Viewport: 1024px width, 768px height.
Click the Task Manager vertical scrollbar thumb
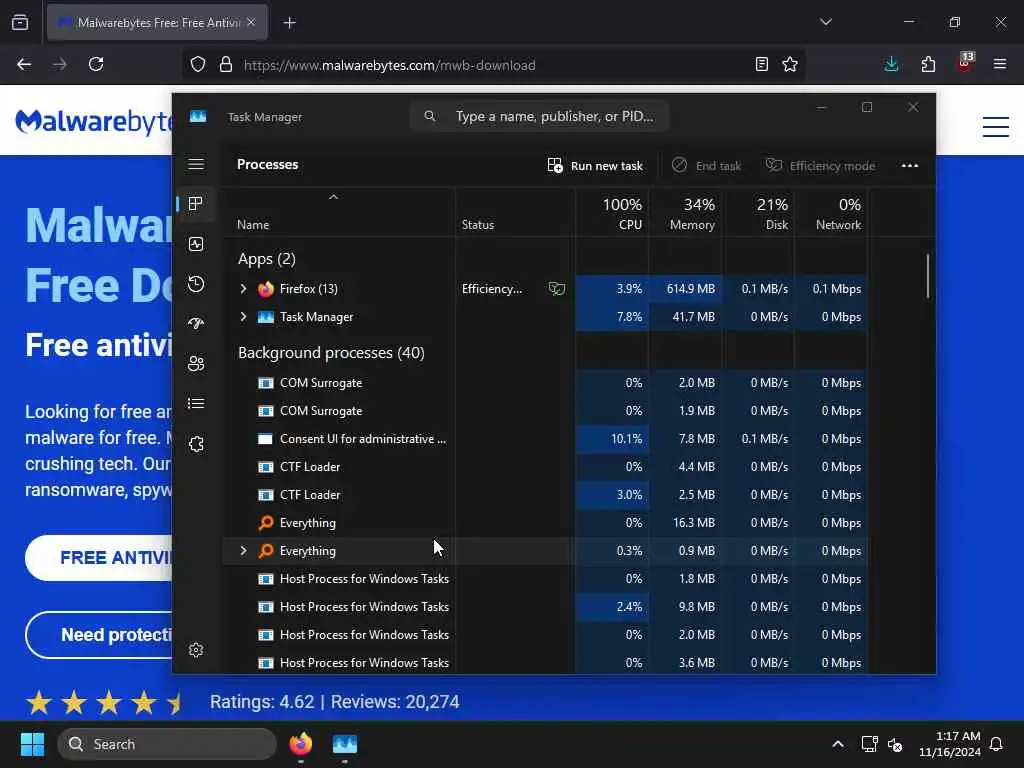(927, 276)
